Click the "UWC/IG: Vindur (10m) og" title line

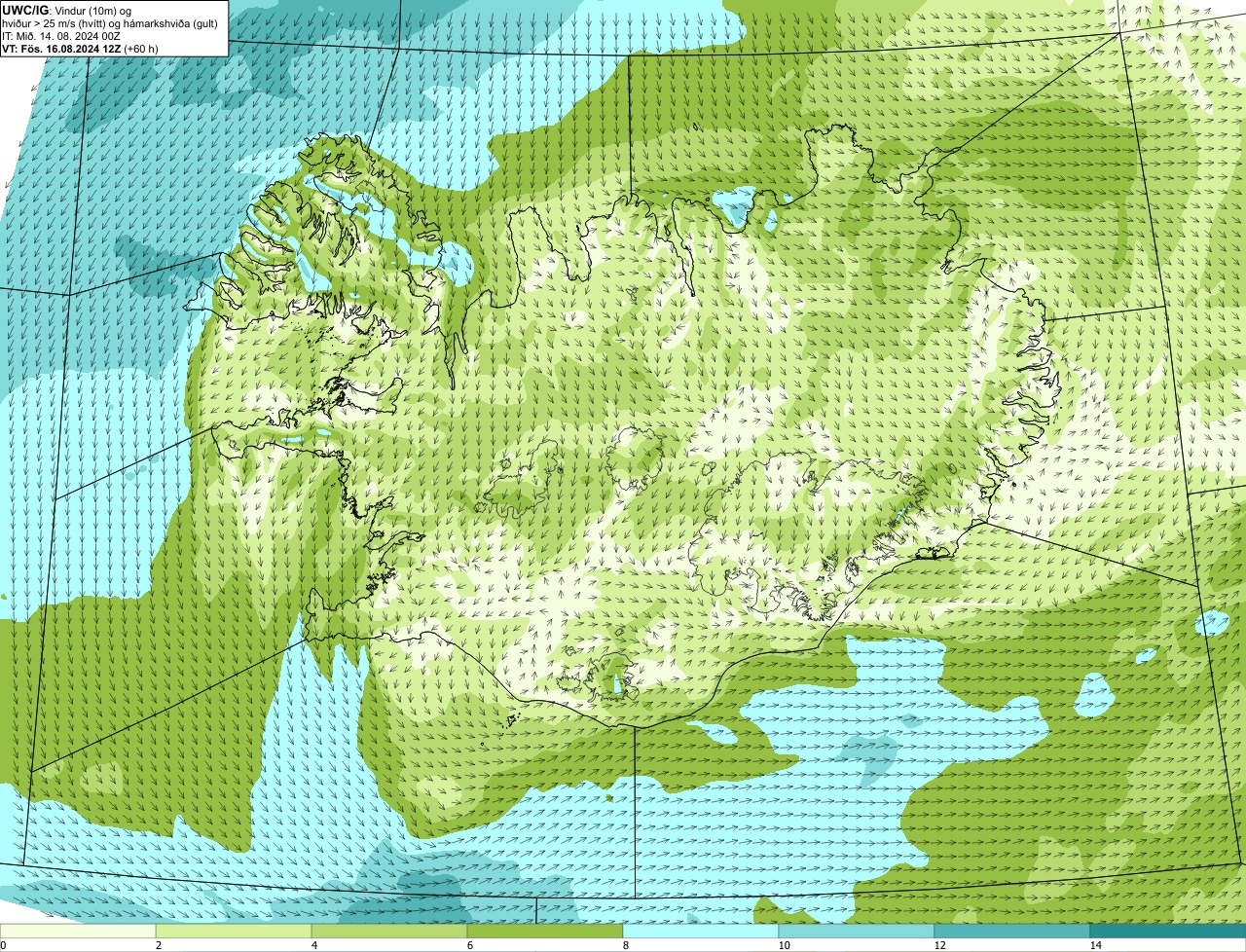66,10
